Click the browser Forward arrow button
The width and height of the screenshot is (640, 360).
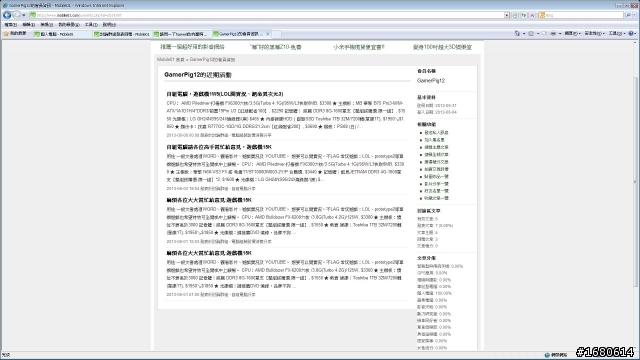(16, 15)
